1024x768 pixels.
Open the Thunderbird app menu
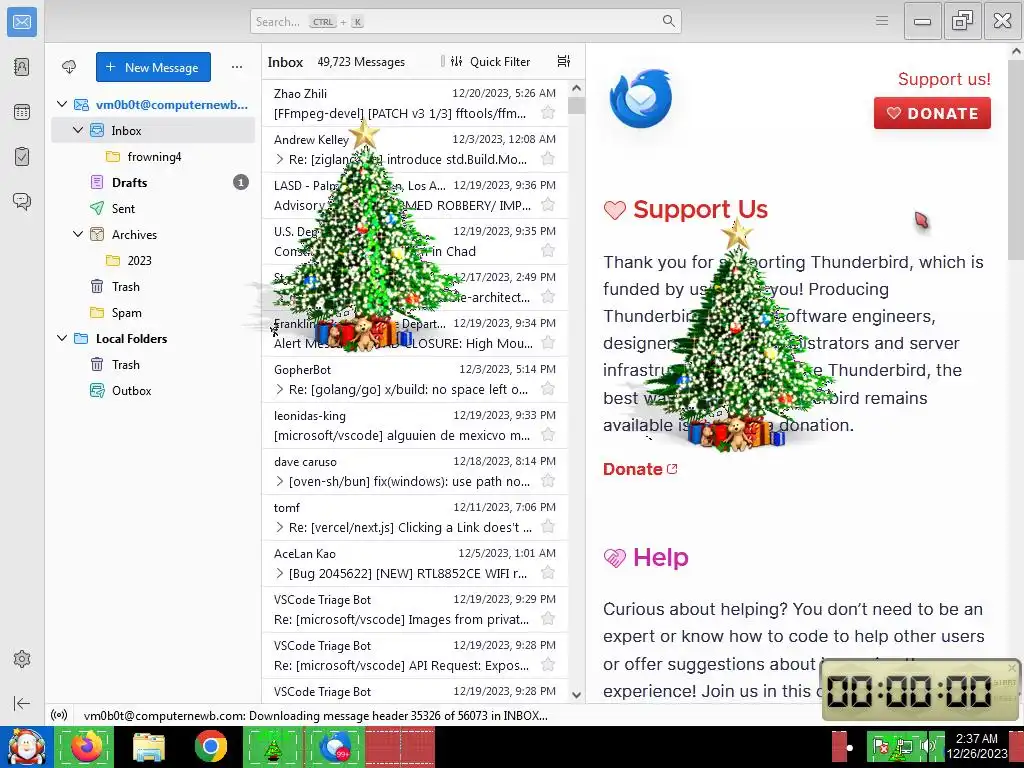882,21
